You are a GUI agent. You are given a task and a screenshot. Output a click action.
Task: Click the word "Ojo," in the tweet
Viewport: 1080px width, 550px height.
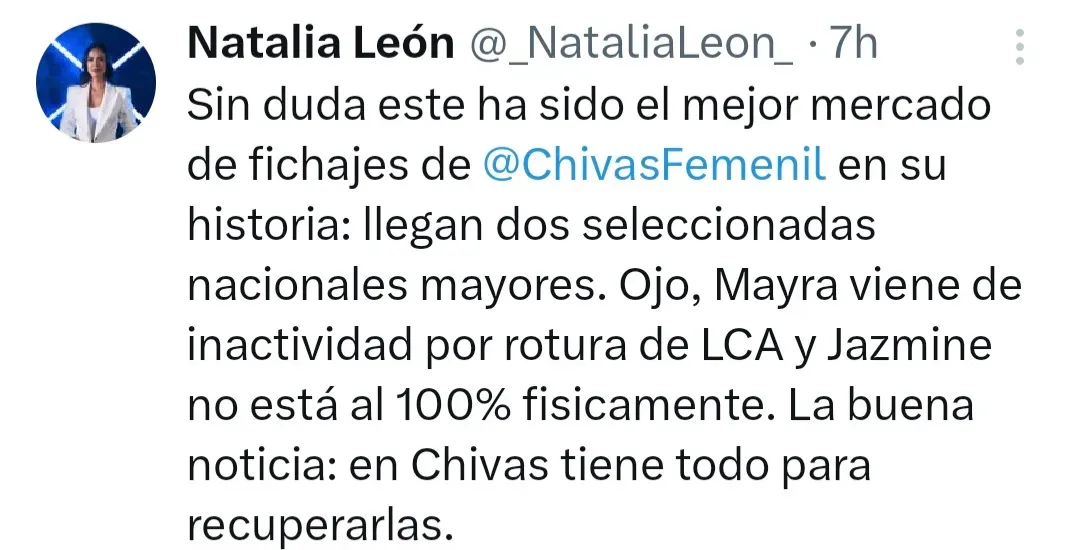pyautogui.click(x=653, y=286)
